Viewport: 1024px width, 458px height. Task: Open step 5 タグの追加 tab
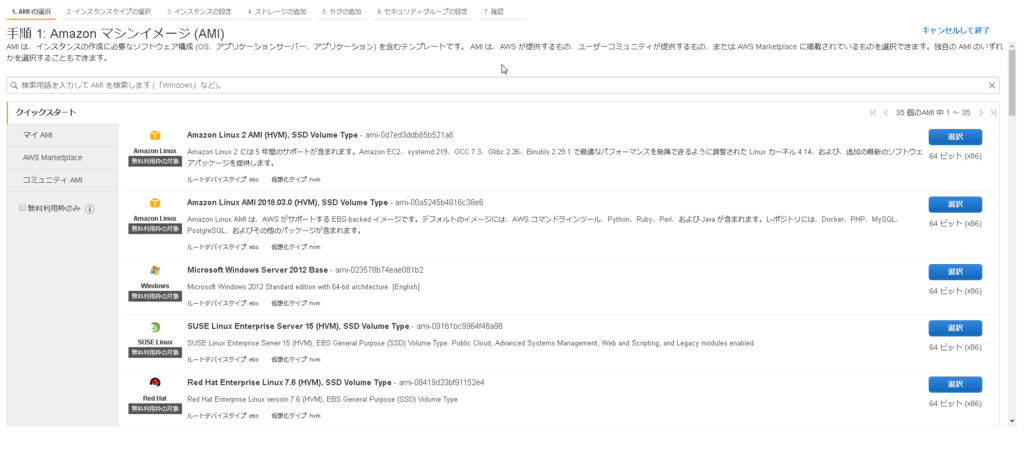[342, 12]
